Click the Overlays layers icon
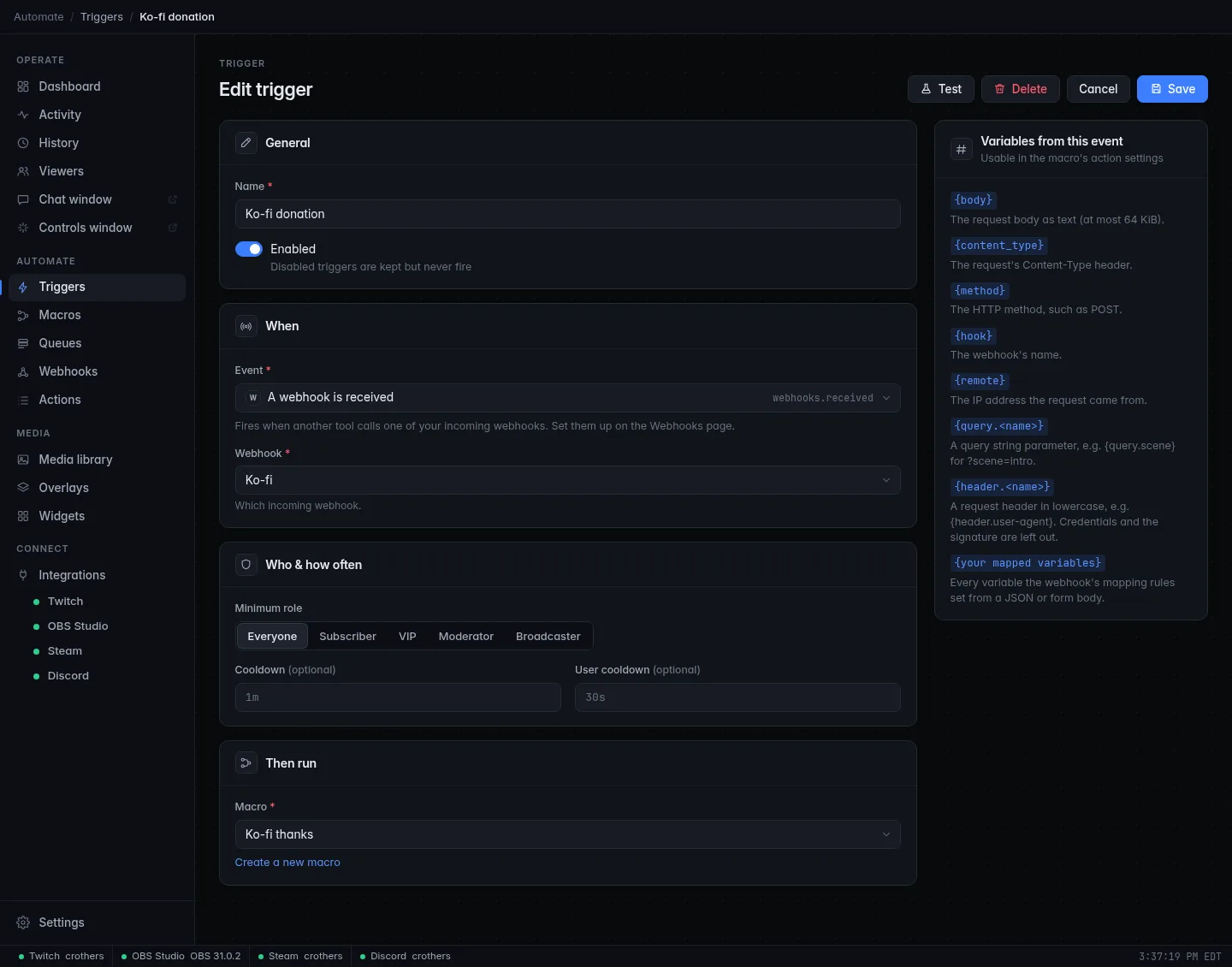The height and width of the screenshot is (967, 1232). point(23,488)
